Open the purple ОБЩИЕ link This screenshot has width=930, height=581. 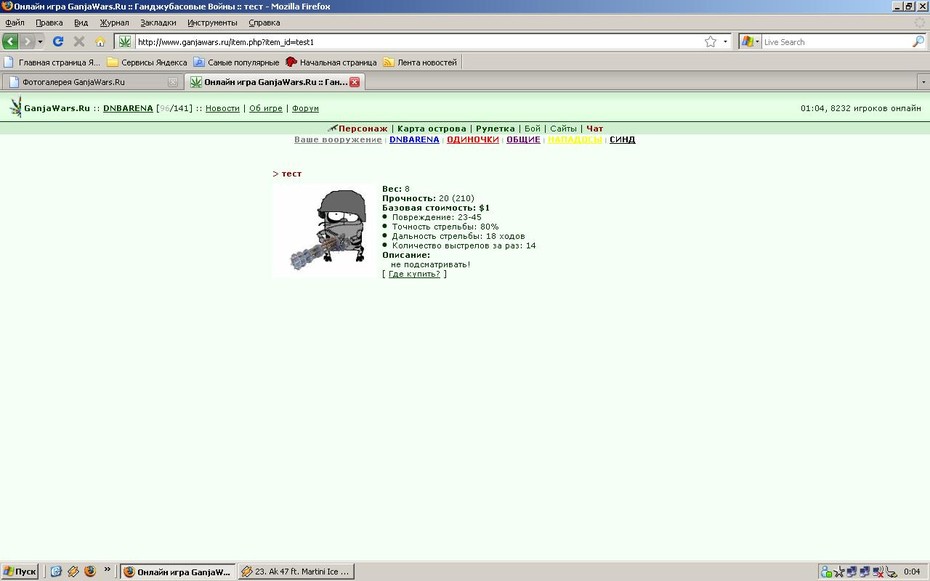click(x=523, y=139)
